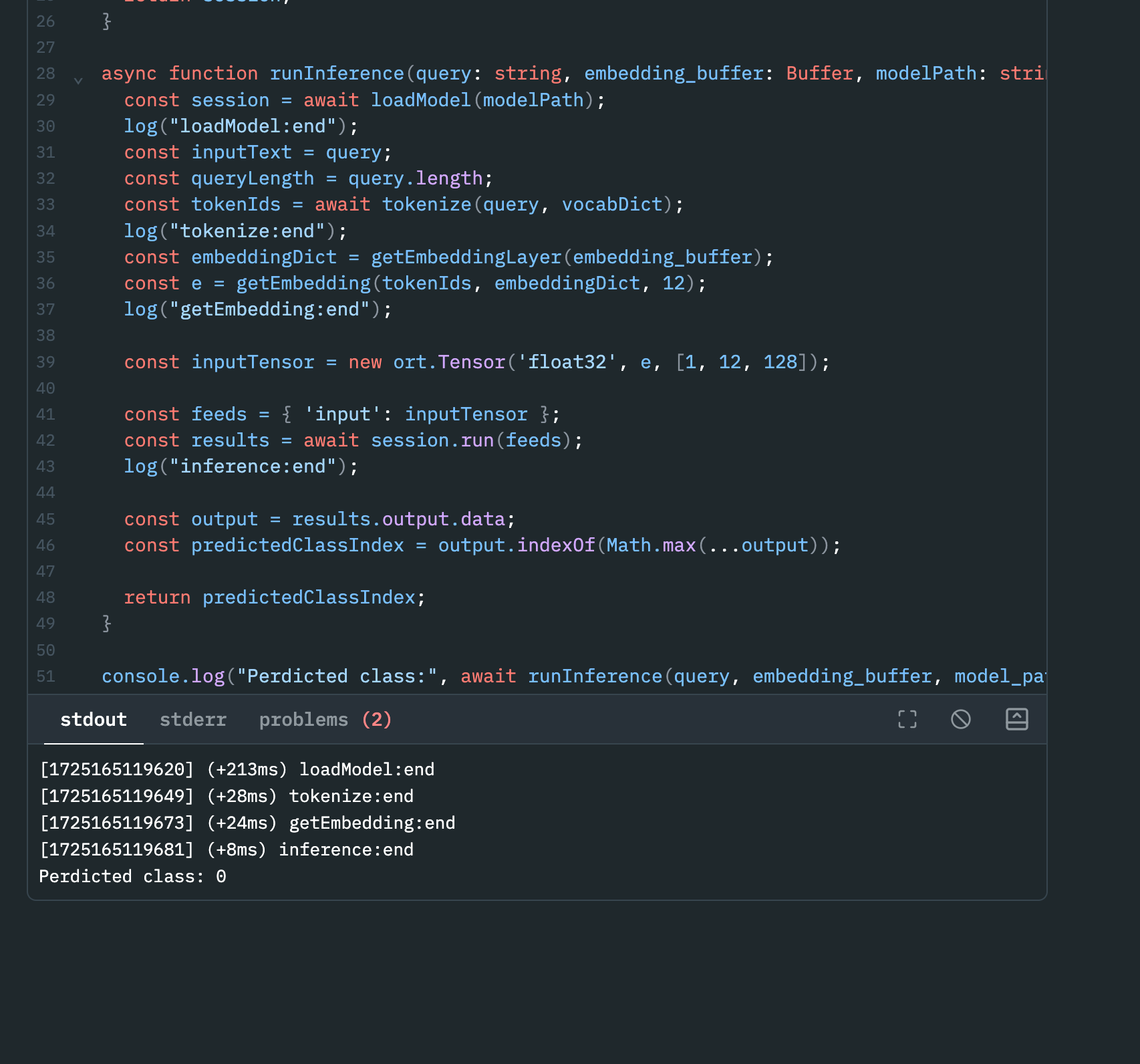Image resolution: width=1140 pixels, height=1064 pixels.
Task: Switch to the stderr tab
Action: 192,720
